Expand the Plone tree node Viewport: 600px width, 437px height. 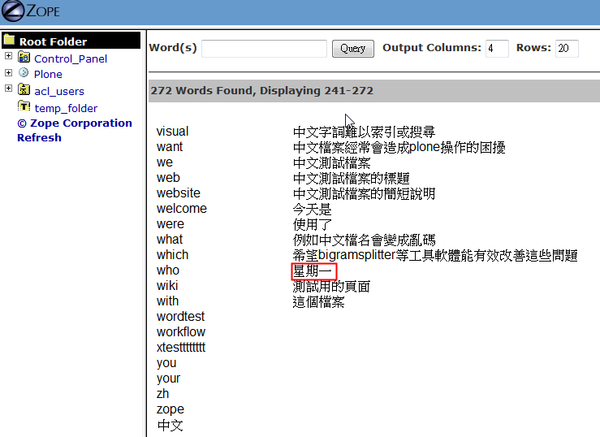pos(8,73)
